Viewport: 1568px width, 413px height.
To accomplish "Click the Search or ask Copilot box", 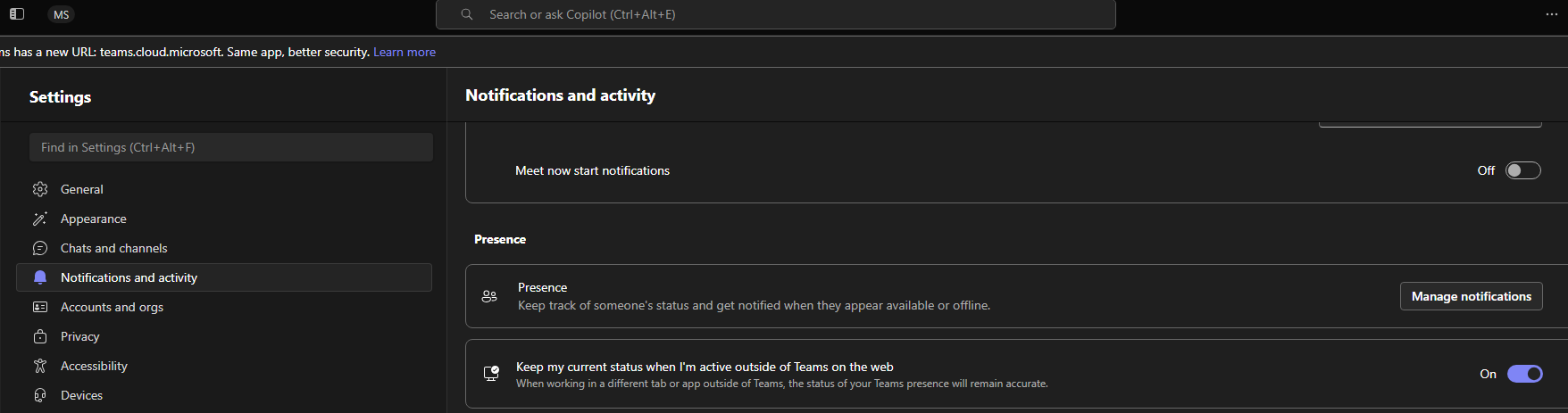I will point(776,14).
